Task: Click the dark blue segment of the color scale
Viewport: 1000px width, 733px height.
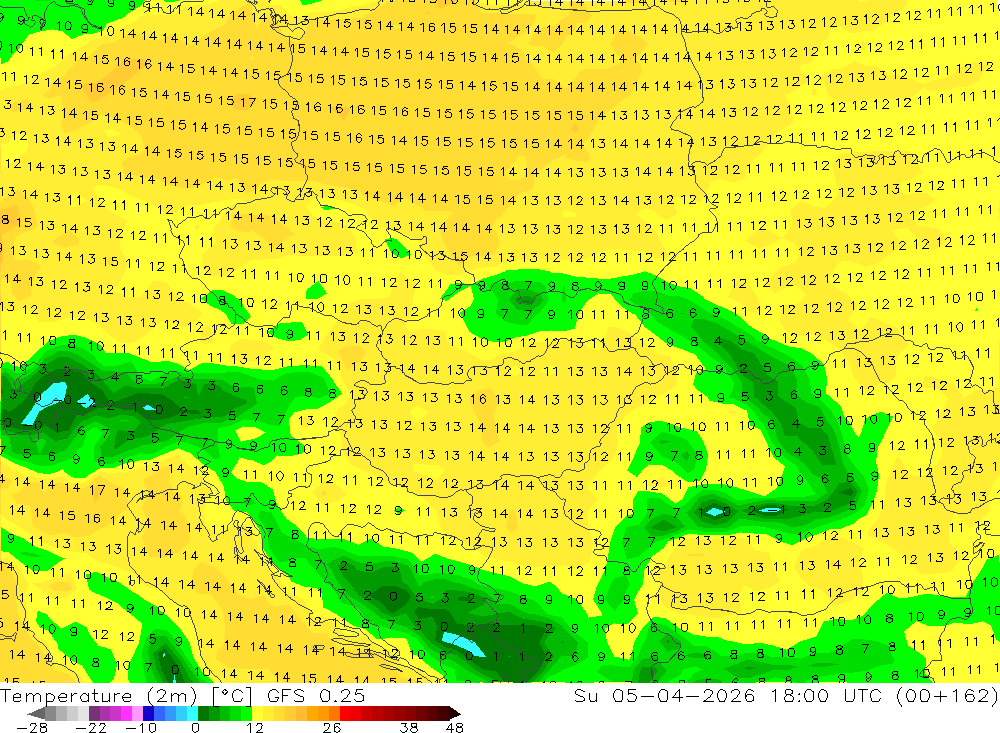Action: [x=148, y=713]
